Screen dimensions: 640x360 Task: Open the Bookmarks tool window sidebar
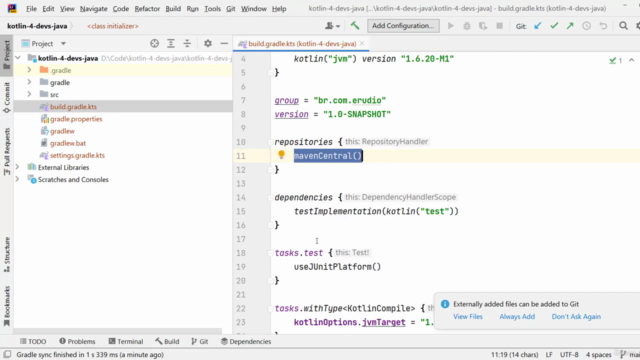(x=7, y=306)
